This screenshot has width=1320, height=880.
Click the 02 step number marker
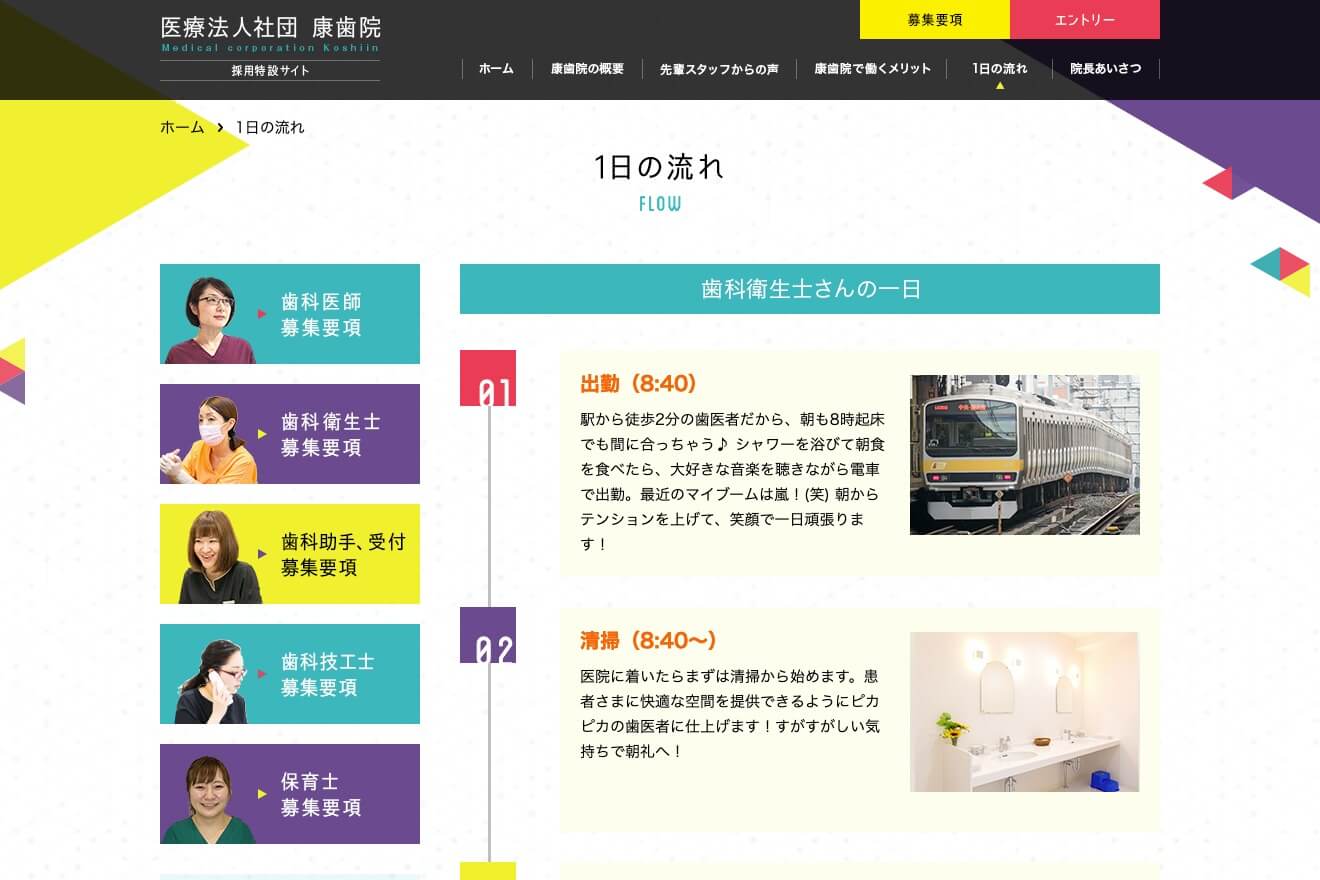click(488, 635)
